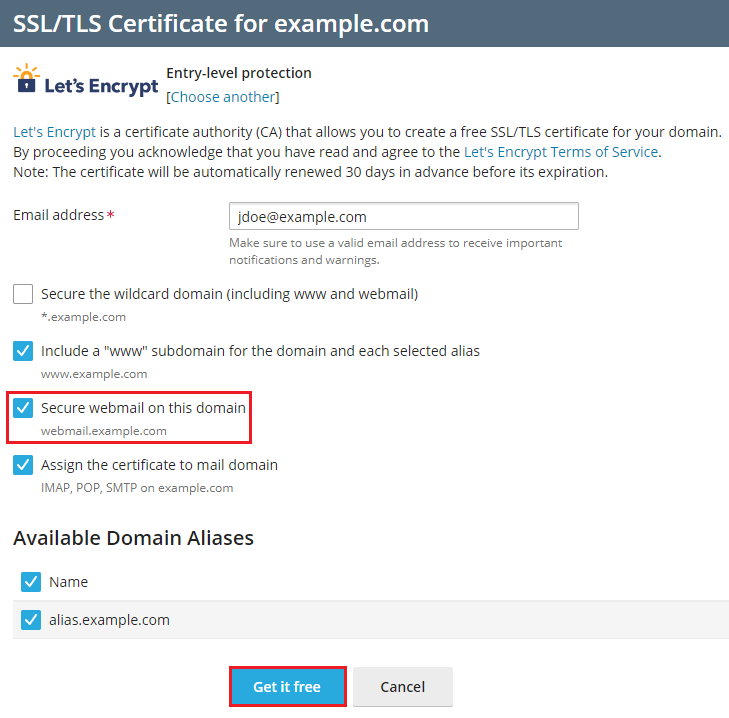This screenshot has width=729, height=718.
Task: Click the "Assign the certificate to mail domain" label text
Action: (159, 465)
